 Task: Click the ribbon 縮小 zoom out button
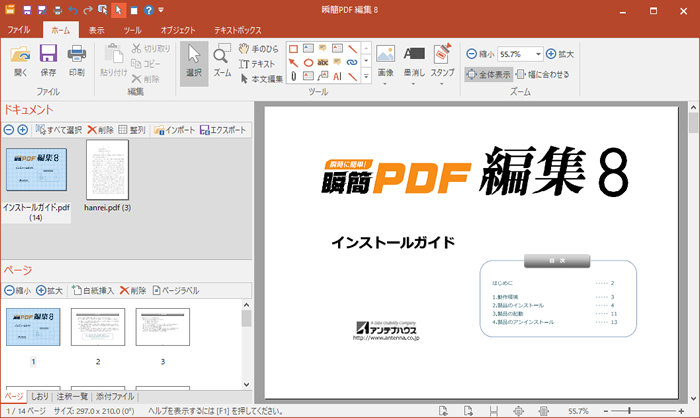pyautogui.click(x=480, y=54)
